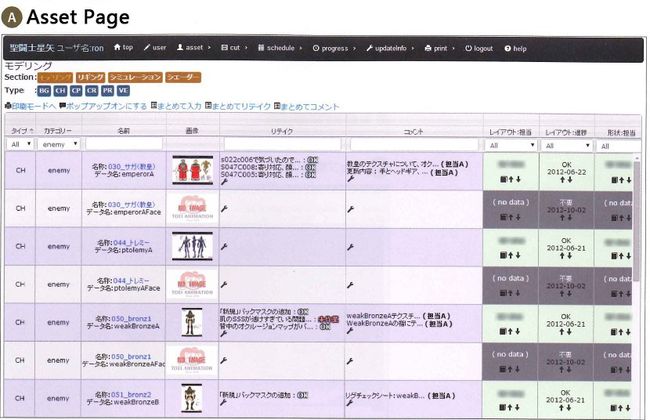Open the weakBronzeB thumbnail image
Image resolution: width=650 pixels, height=420 pixels.
pos(192,398)
